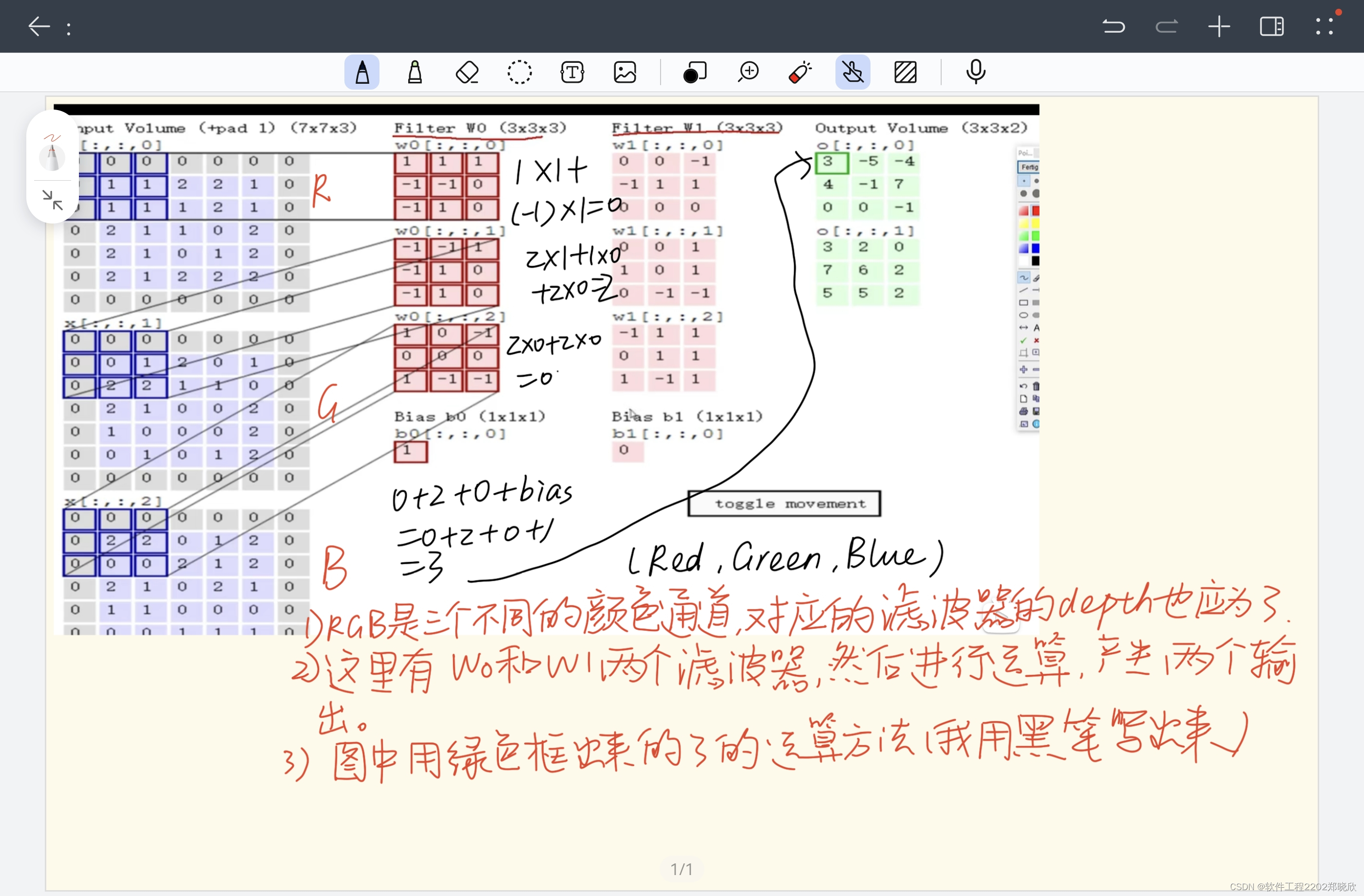The image size is (1364, 896).
Task: Toggle the split view sidebar panel
Action: coord(1271,26)
